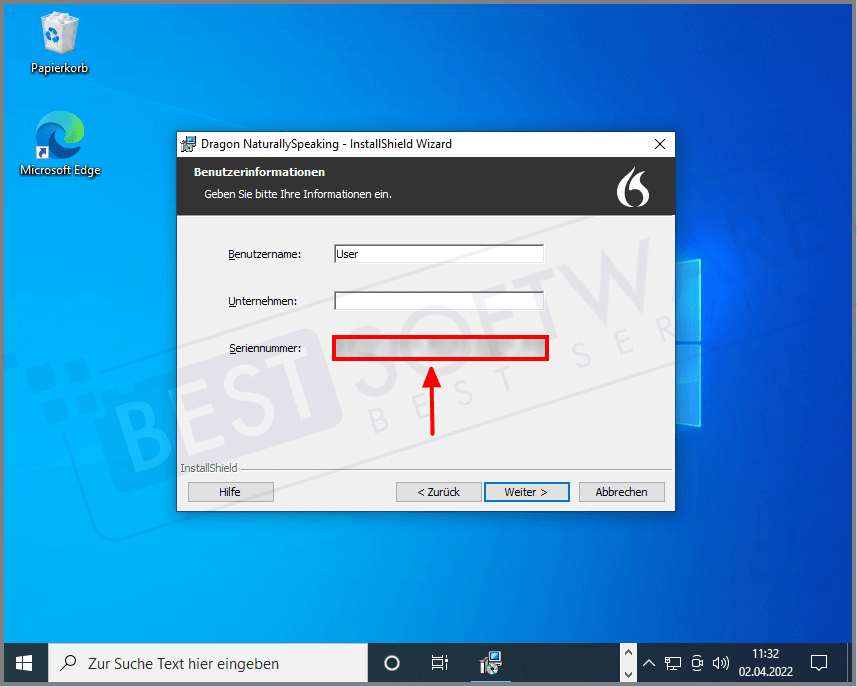Open the Windows Start menu

click(24, 663)
